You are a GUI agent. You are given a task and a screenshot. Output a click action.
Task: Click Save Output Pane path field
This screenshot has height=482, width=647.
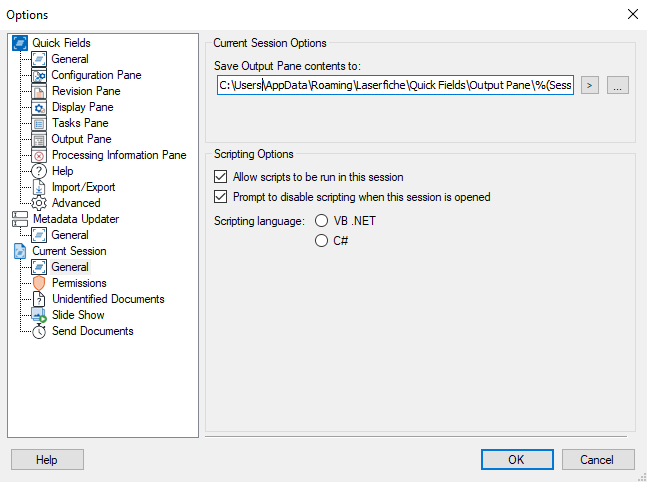tap(395, 85)
